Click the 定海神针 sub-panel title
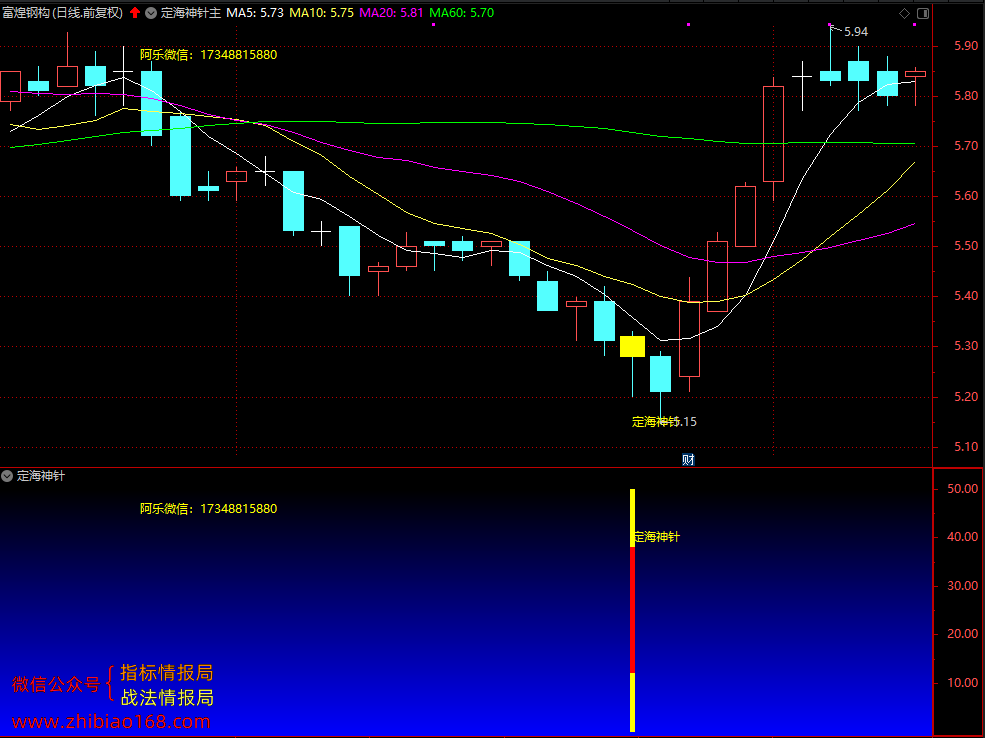This screenshot has height=738, width=985. (x=41, y=476)
